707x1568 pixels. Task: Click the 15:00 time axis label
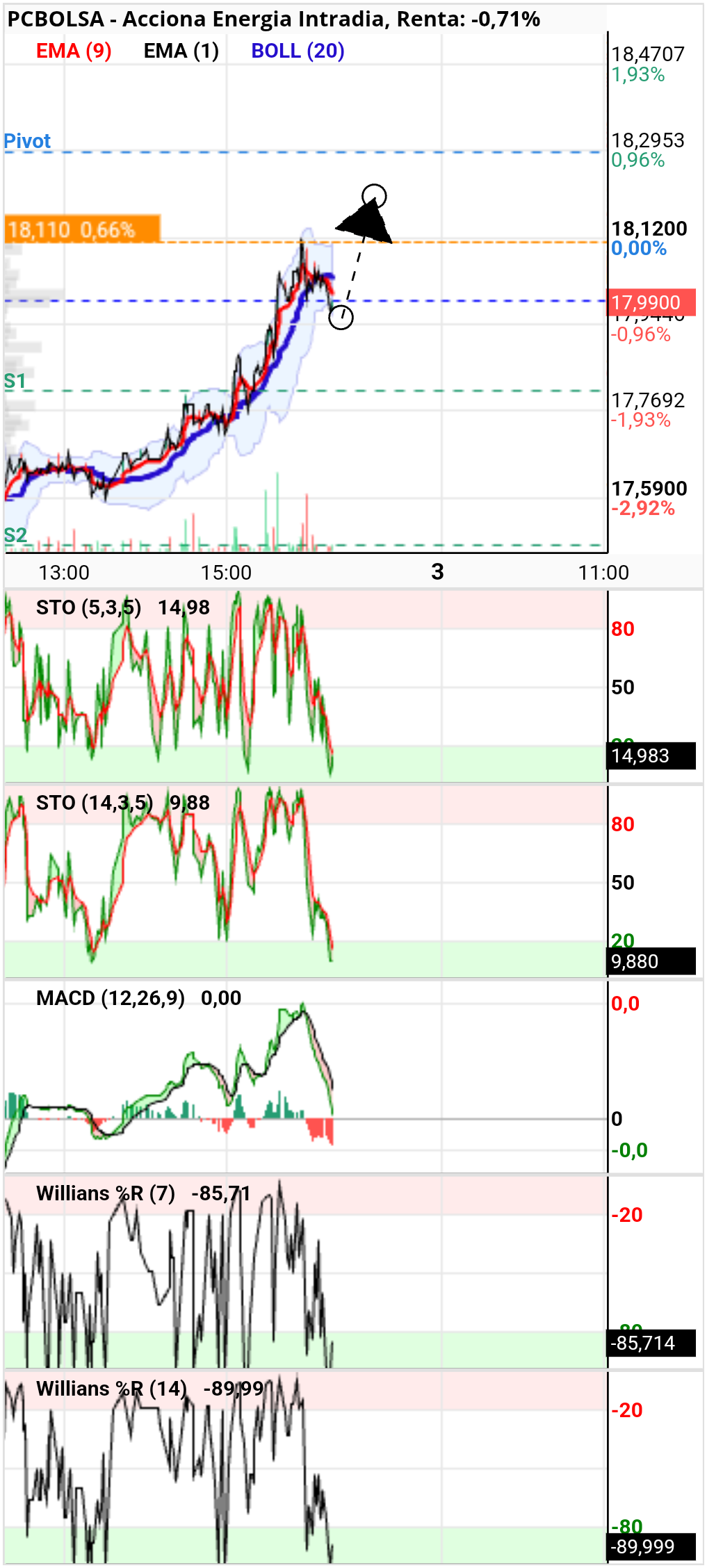(x=226, y=573)
